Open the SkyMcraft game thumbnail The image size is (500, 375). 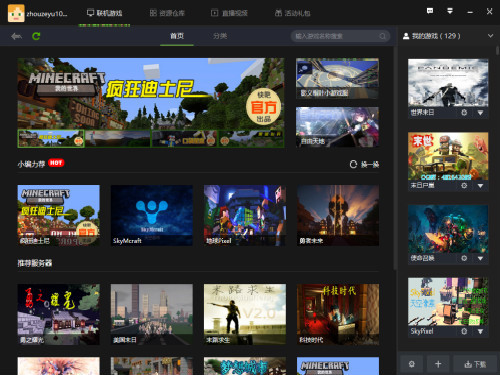pos(152,216)
